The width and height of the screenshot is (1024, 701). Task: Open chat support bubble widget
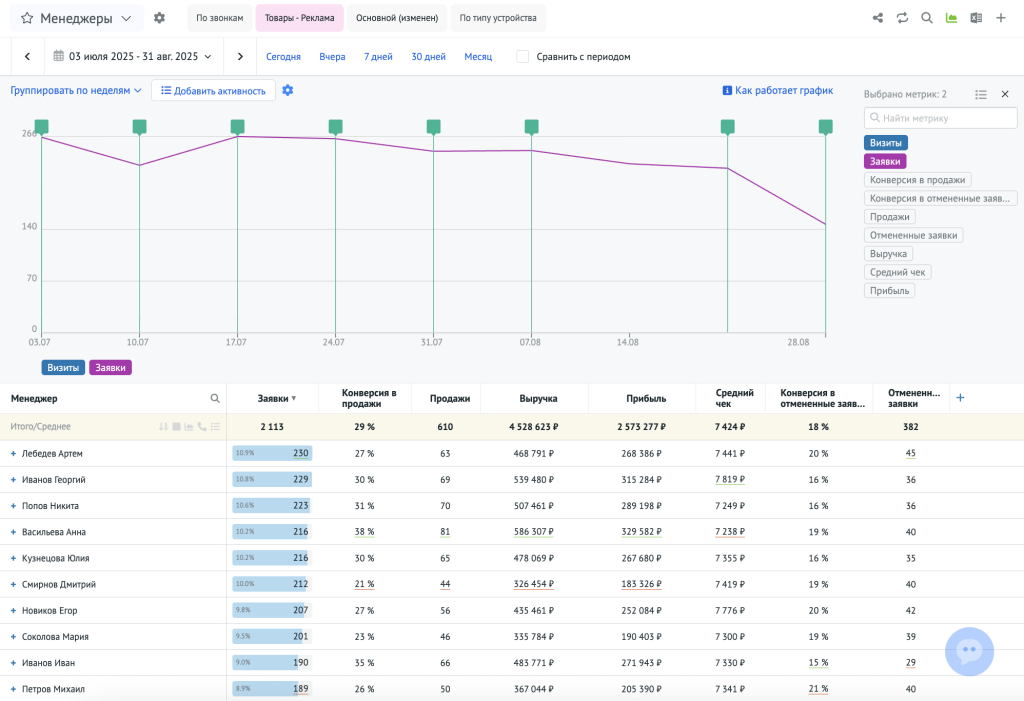969,651
